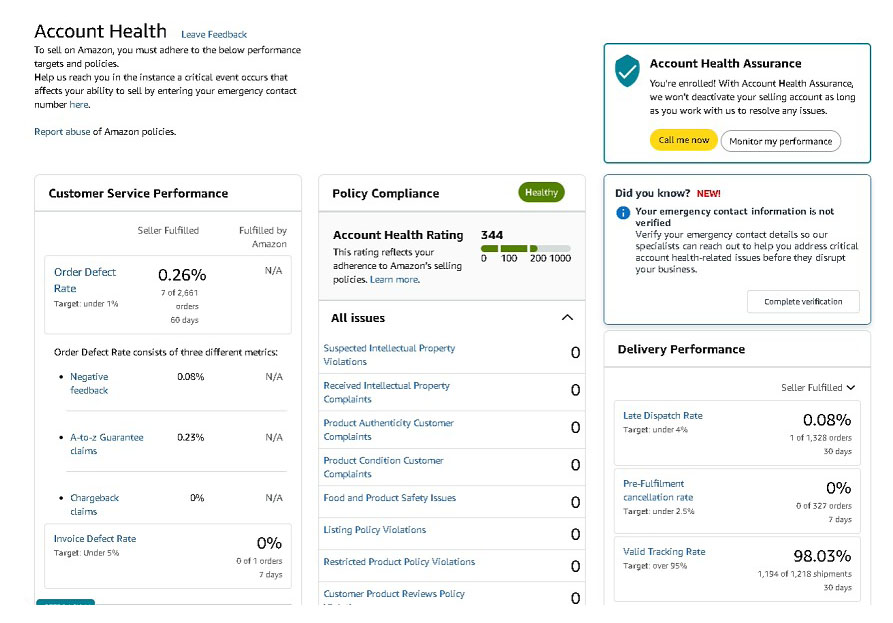Open the Late Dispatch Rate link
893x623 pixels.
(663, 416)
